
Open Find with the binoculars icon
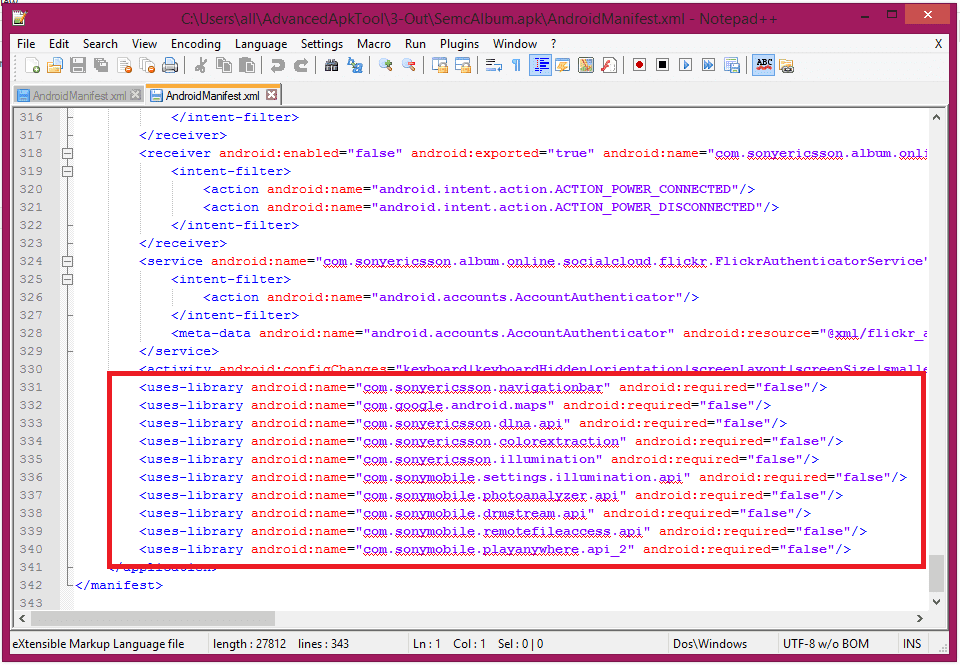(x=331, y=65)
